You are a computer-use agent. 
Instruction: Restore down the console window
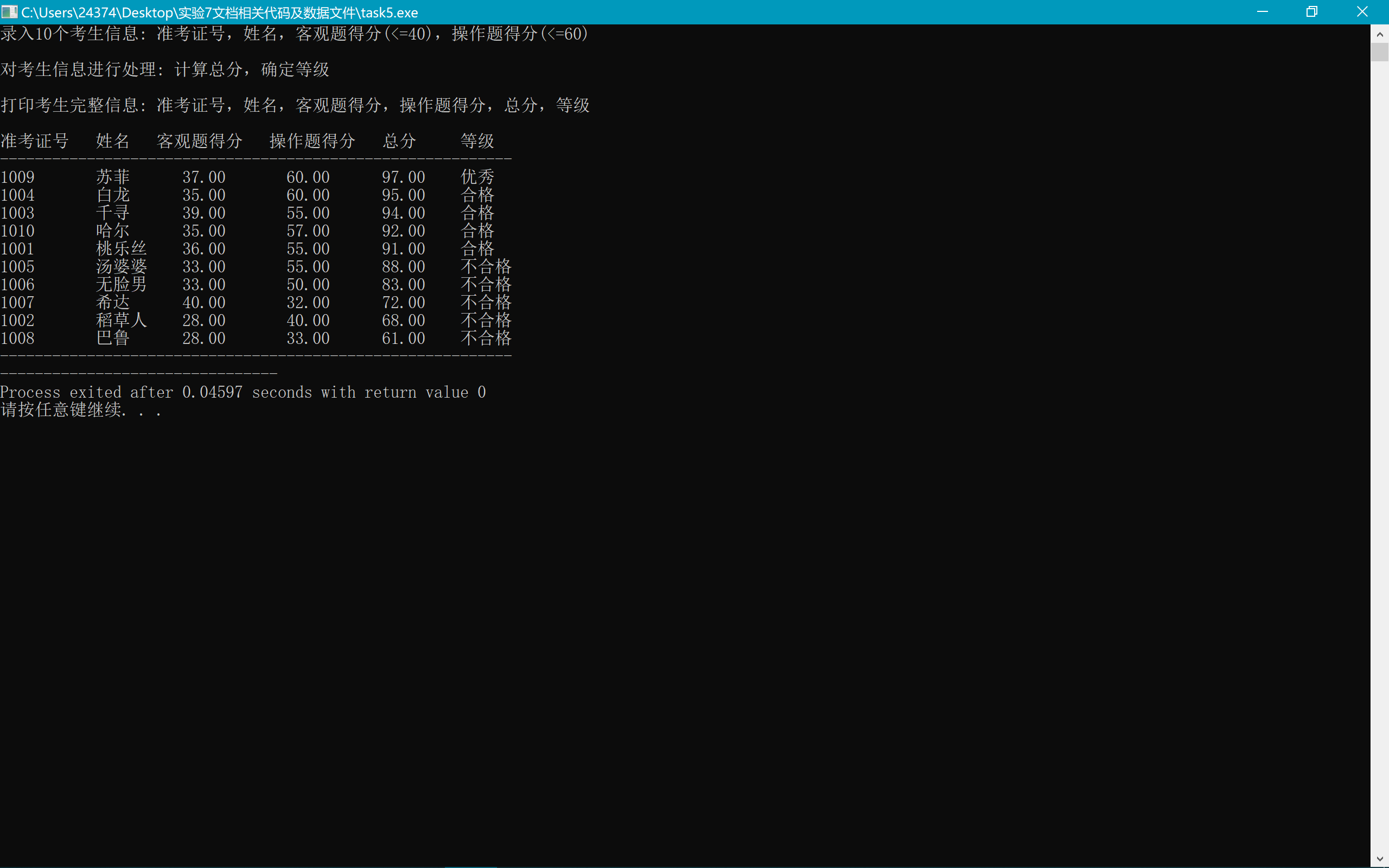(x=1311, y=12)
